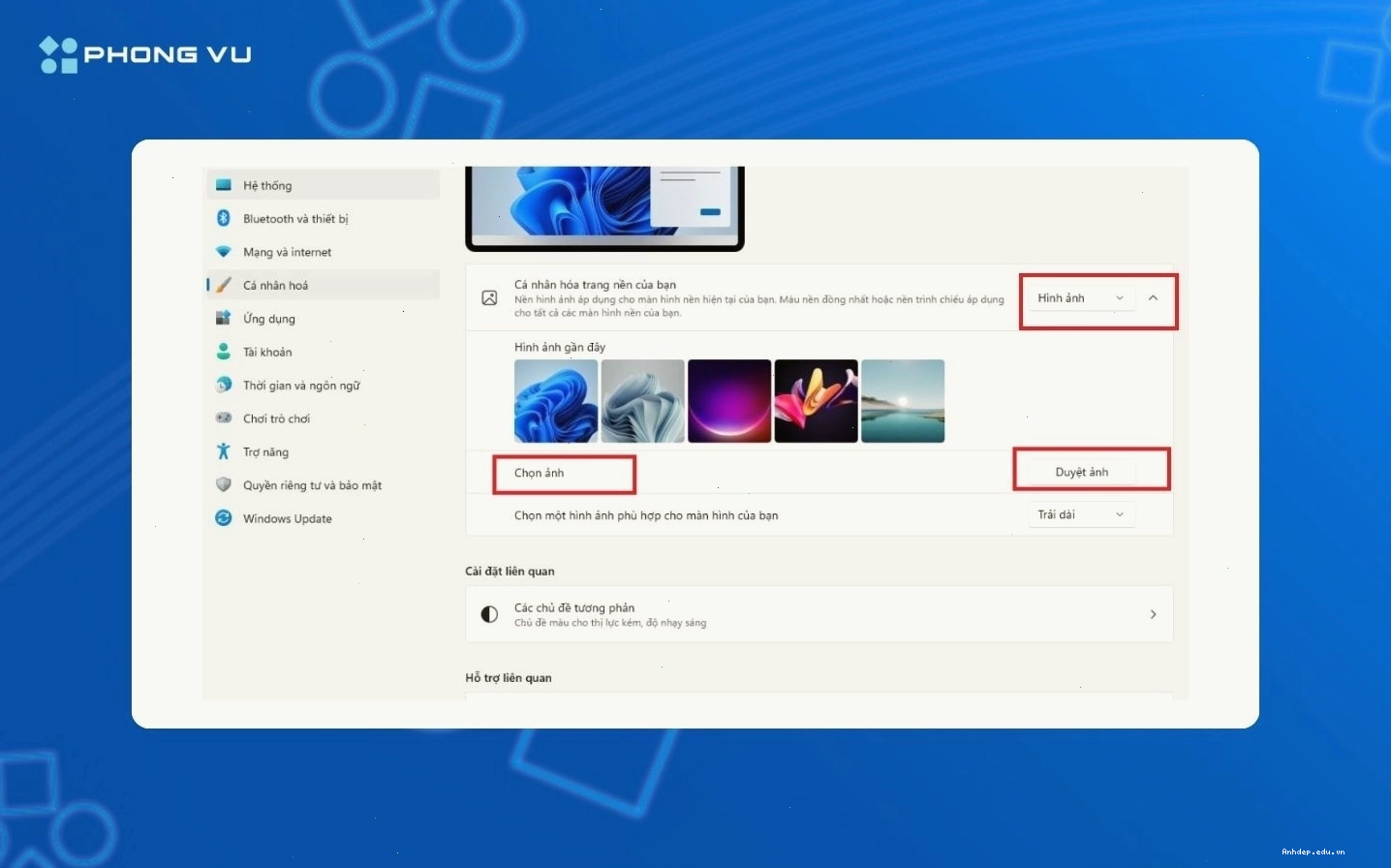Screen dimensions: 1391x868
Task: Click the privacy shield icon in sidebar
Action: 224,484
